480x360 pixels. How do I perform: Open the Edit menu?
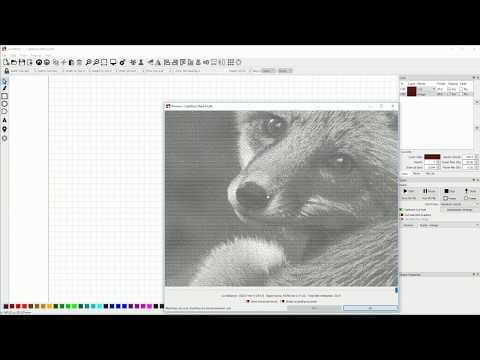coord(13,55)
